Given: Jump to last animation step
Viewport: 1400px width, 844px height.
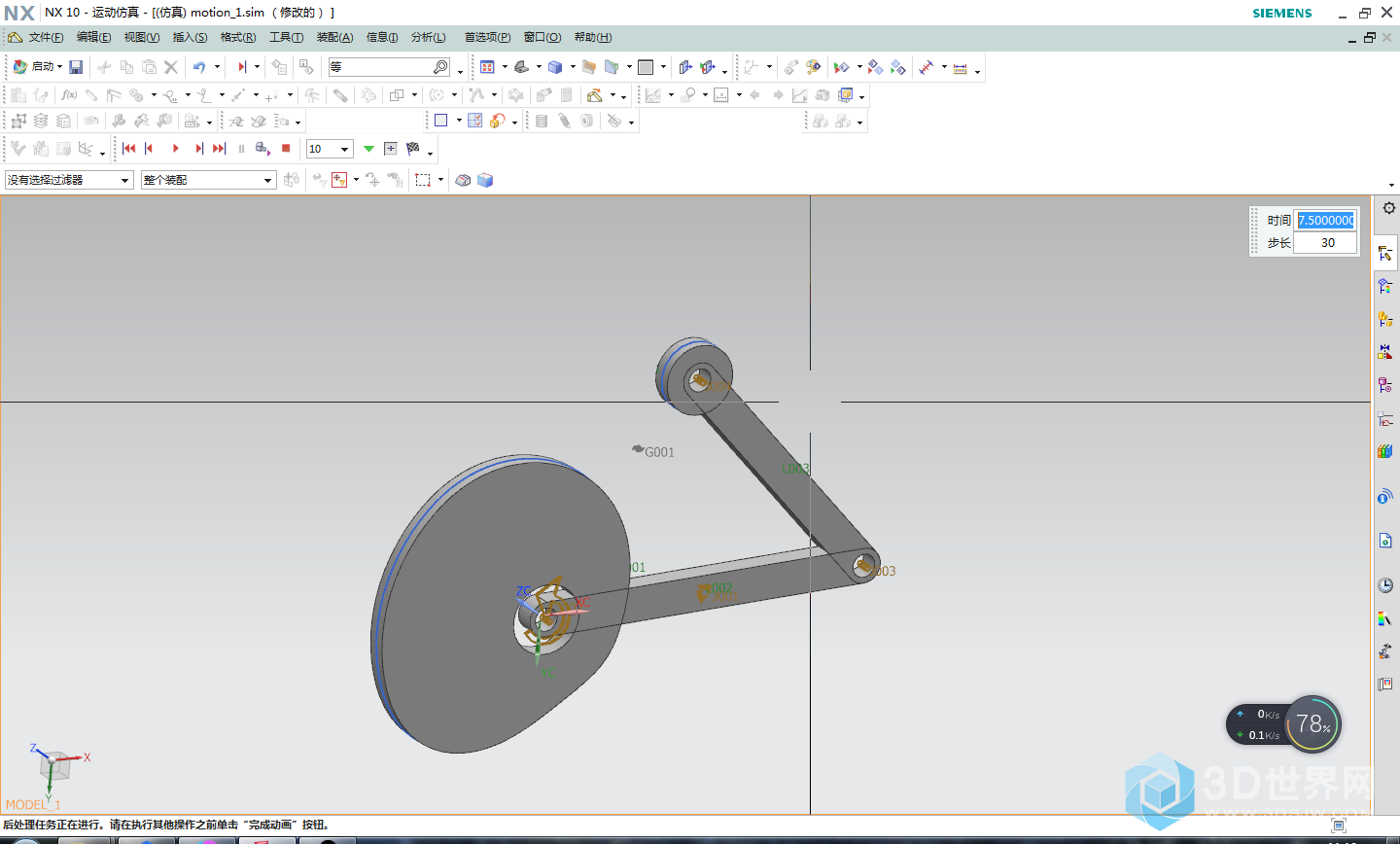Looking at the screenshot, I should pos(219,149).
